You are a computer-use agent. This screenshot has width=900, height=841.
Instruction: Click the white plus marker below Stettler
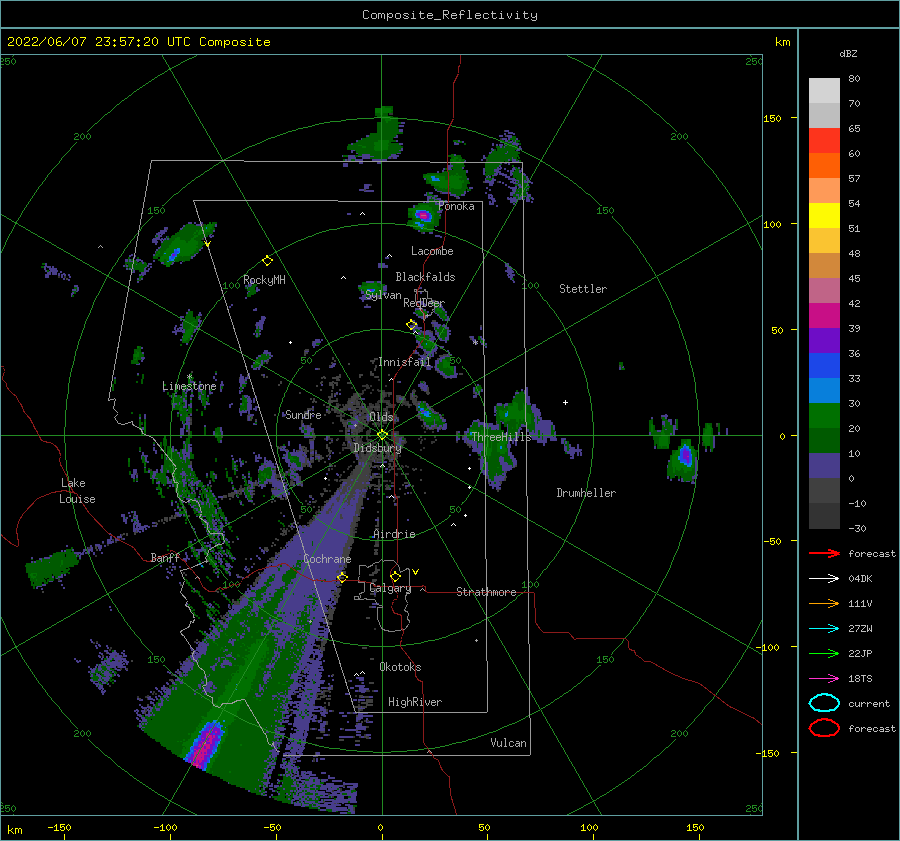coord(565,402)
